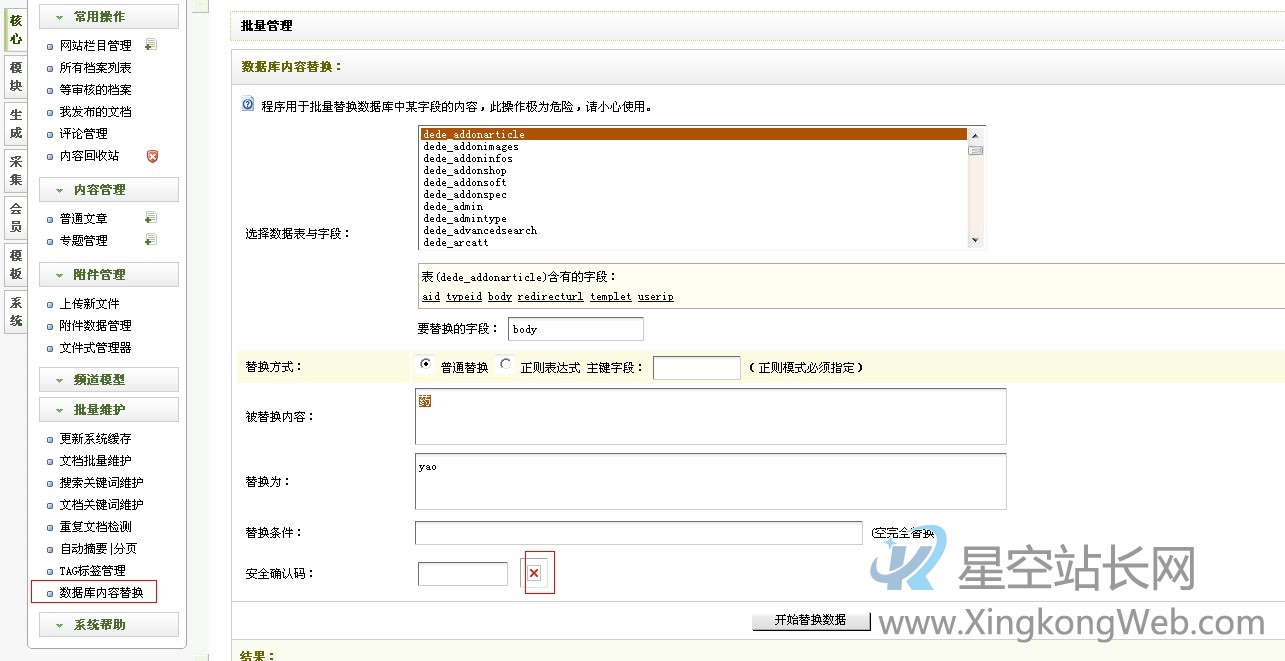The image size is (1285, 661).
Task: Open the body field link
Action: click(499, 296)
